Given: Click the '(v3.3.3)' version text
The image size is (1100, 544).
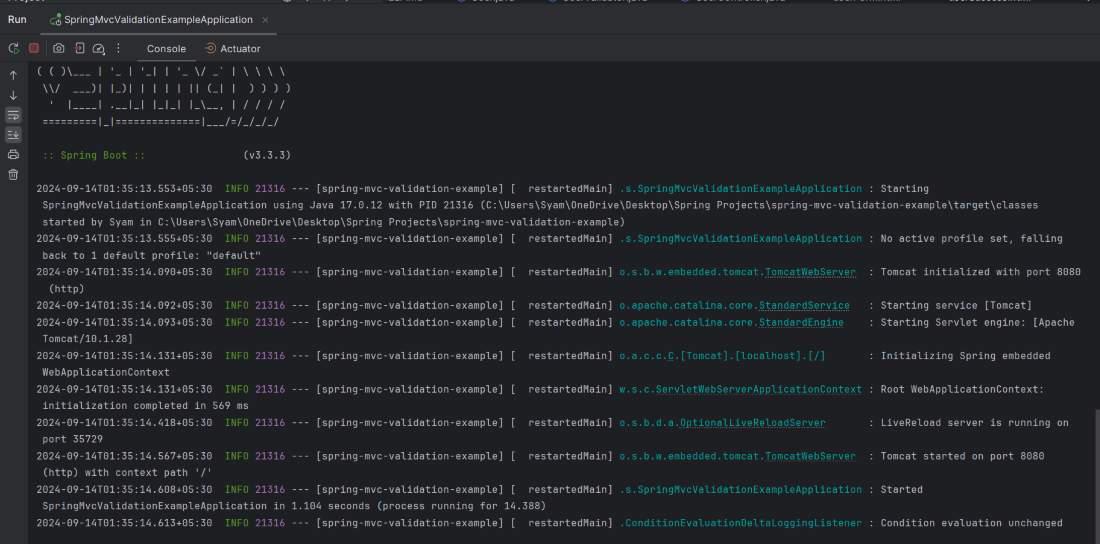Looking at the screenshot, I should [267, 155].
